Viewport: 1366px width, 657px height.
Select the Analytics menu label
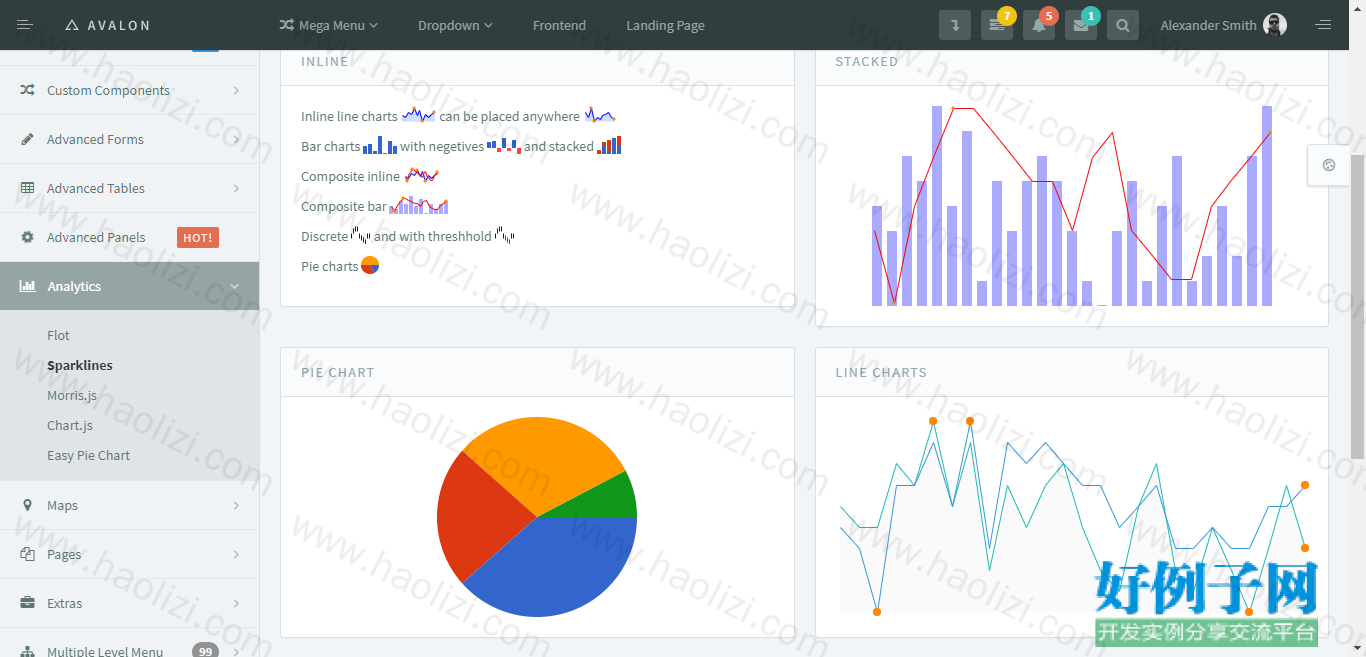tap(74, 286)
